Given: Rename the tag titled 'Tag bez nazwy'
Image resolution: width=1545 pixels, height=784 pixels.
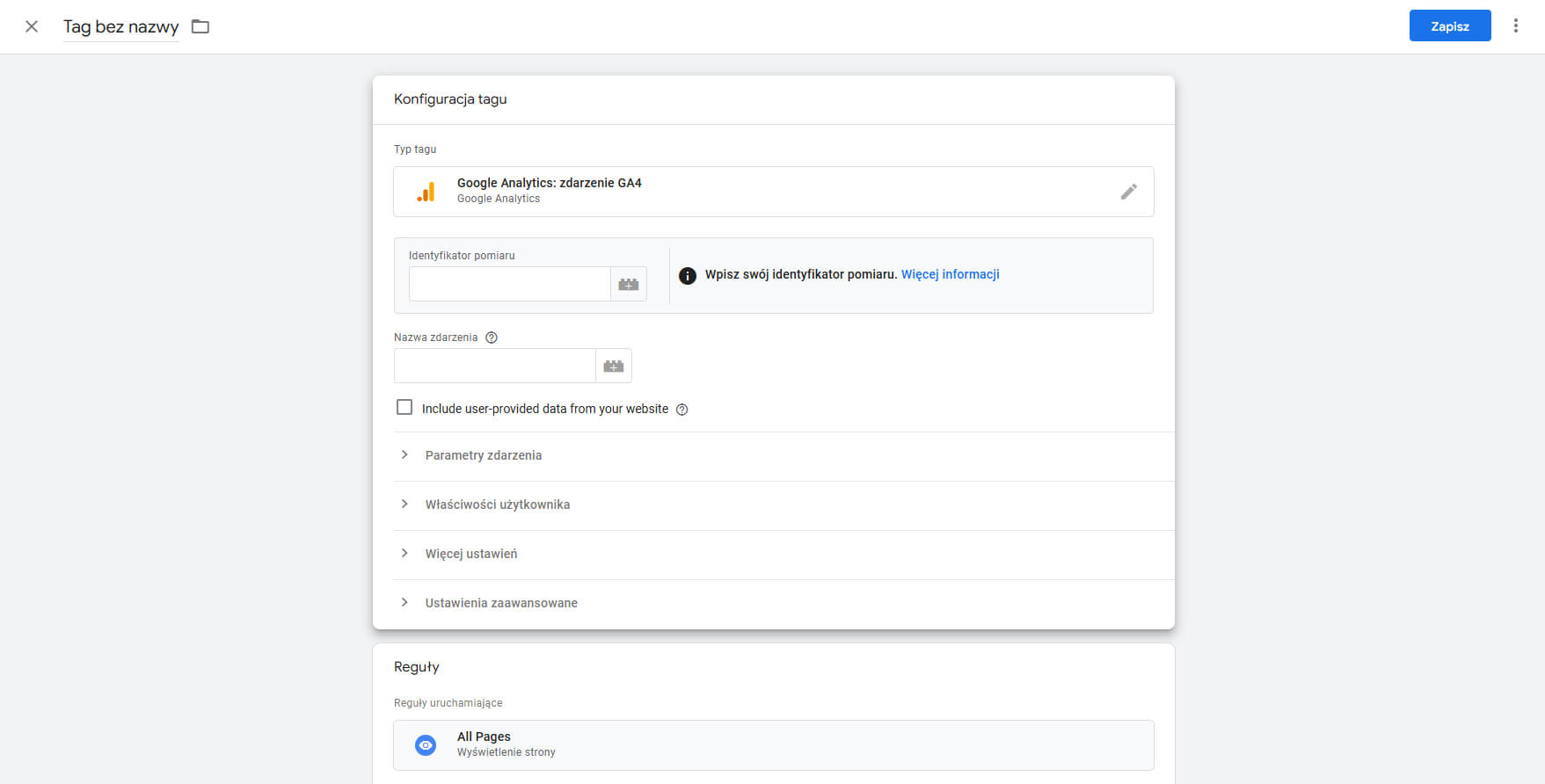Looking at the screenshot, I should 121,27.
